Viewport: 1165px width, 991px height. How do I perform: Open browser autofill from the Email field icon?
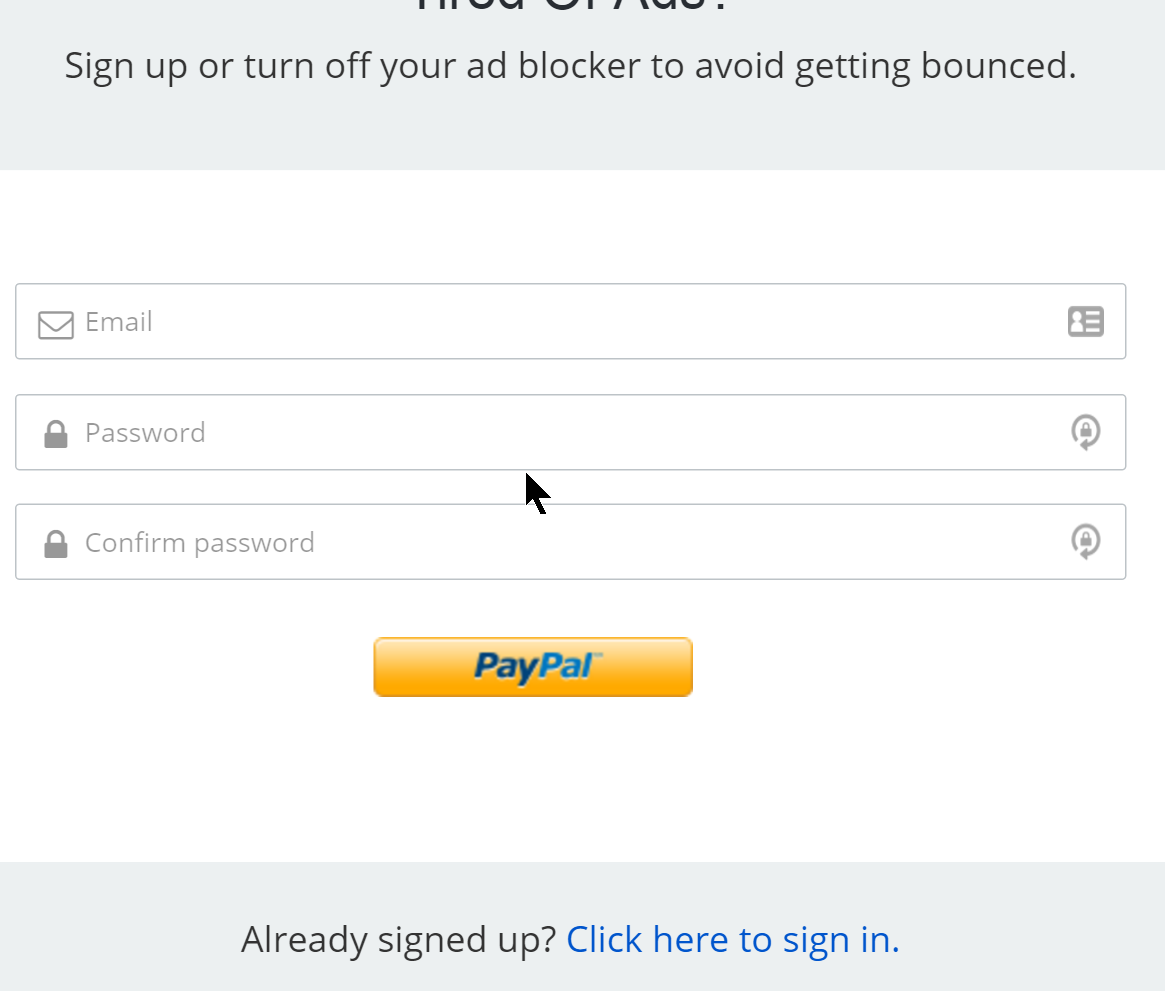click(x=1086, y=321)
